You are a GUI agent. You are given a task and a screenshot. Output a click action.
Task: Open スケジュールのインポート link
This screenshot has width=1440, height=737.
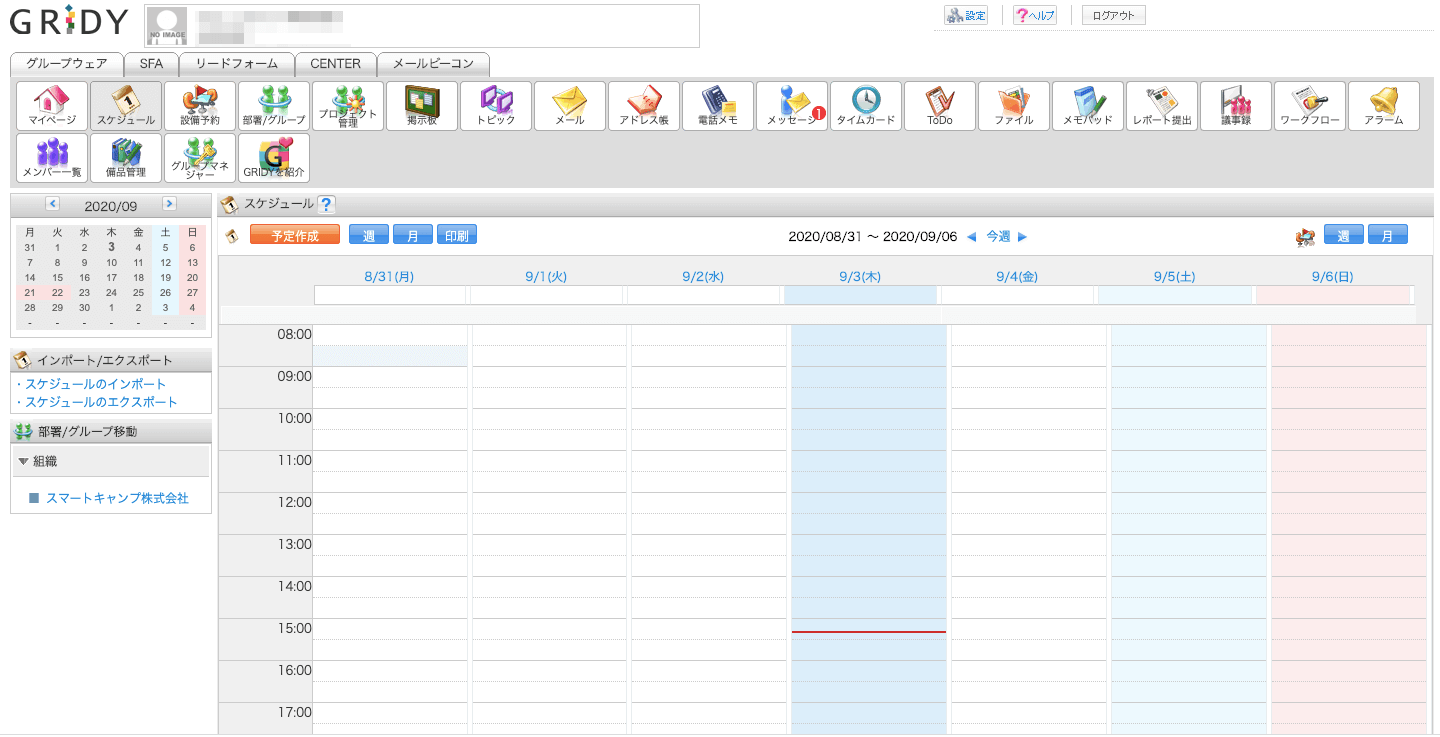pos(96,384)
